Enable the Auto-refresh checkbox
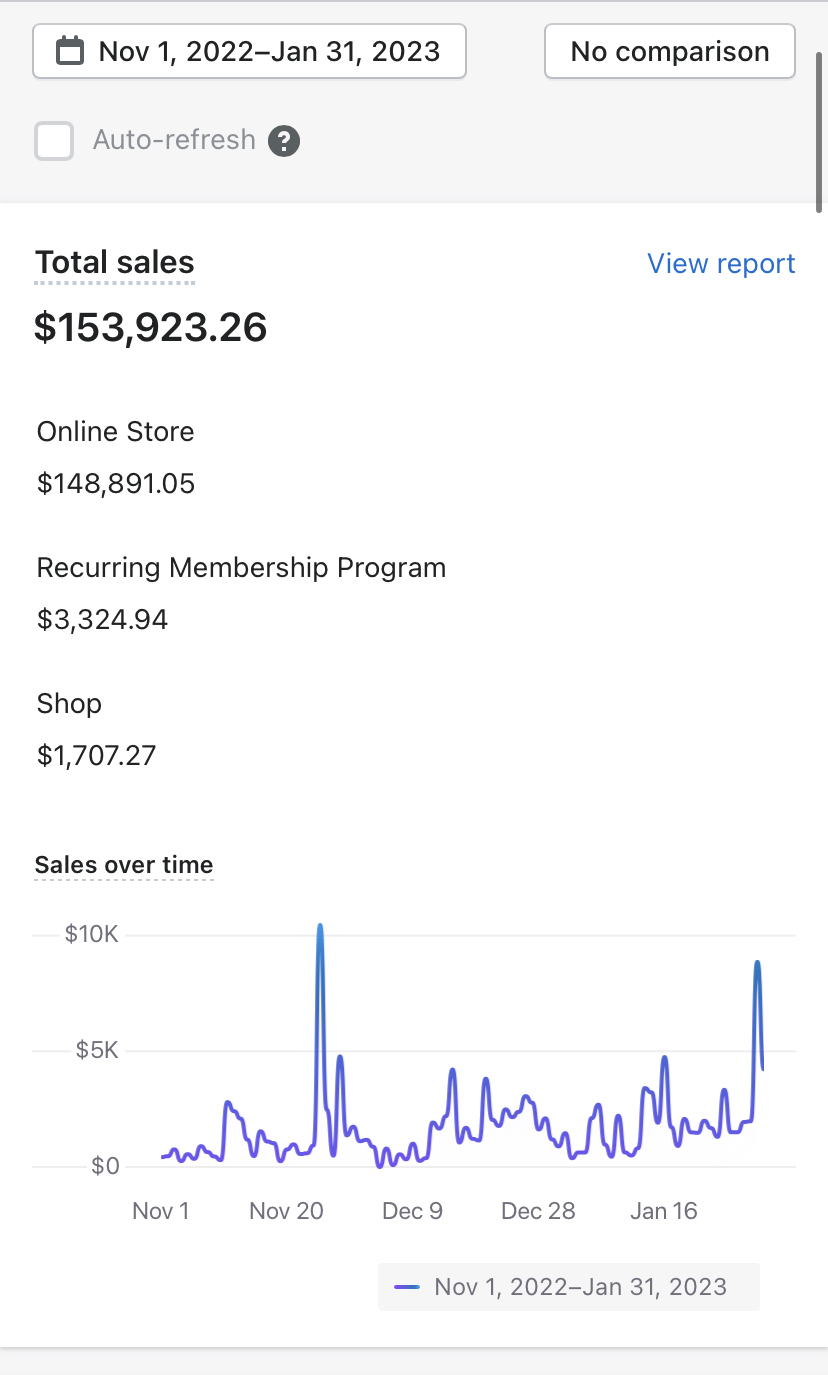The image size is (828, 1375). pos(54,141)
